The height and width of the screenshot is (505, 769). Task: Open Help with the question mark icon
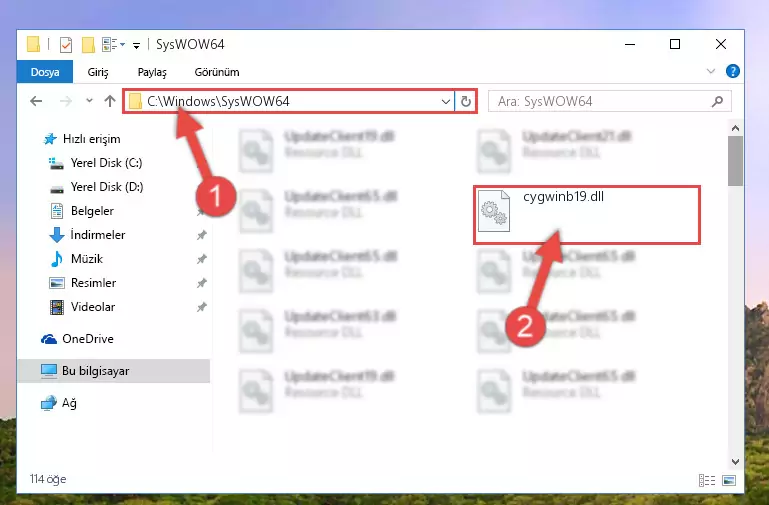point(732,72)
